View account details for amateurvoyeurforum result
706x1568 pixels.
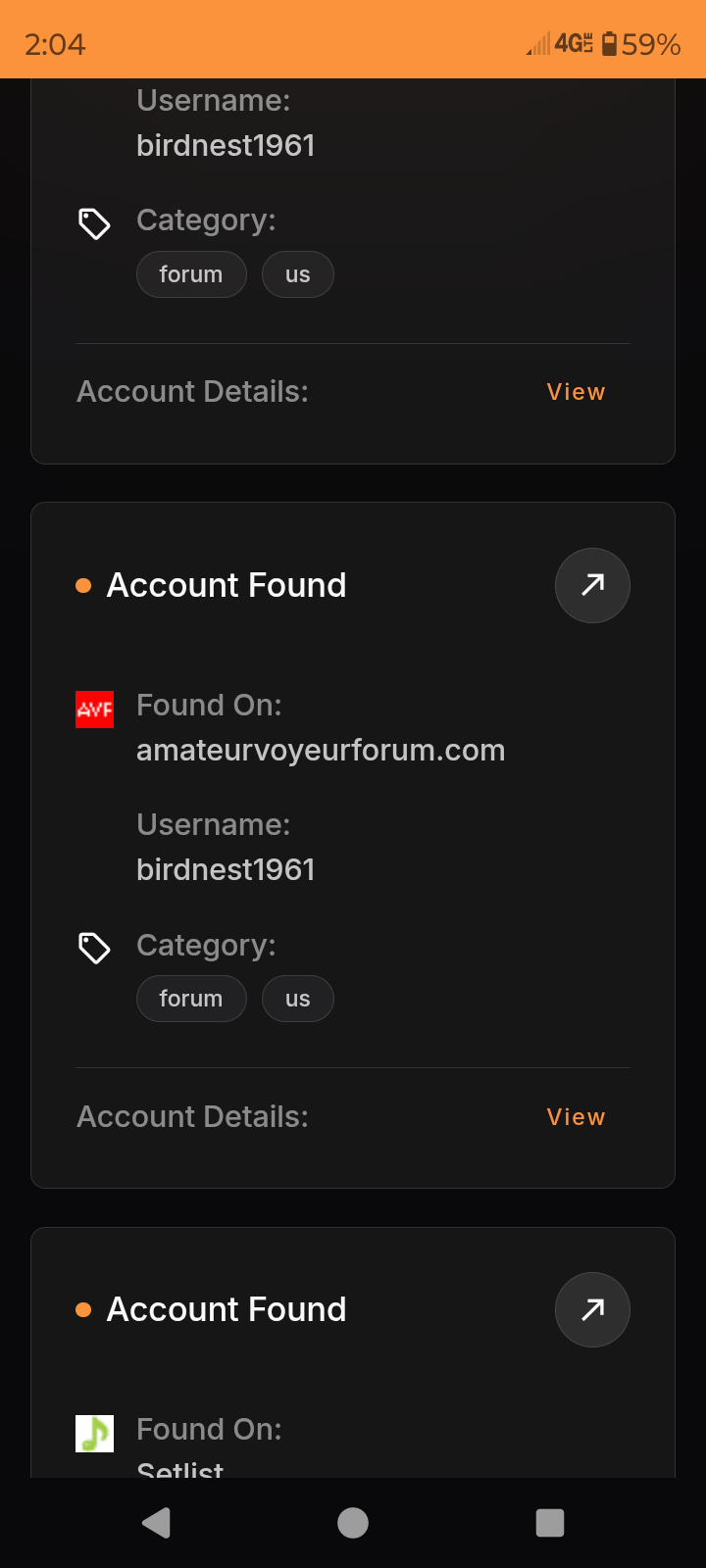click(576, 1117)
